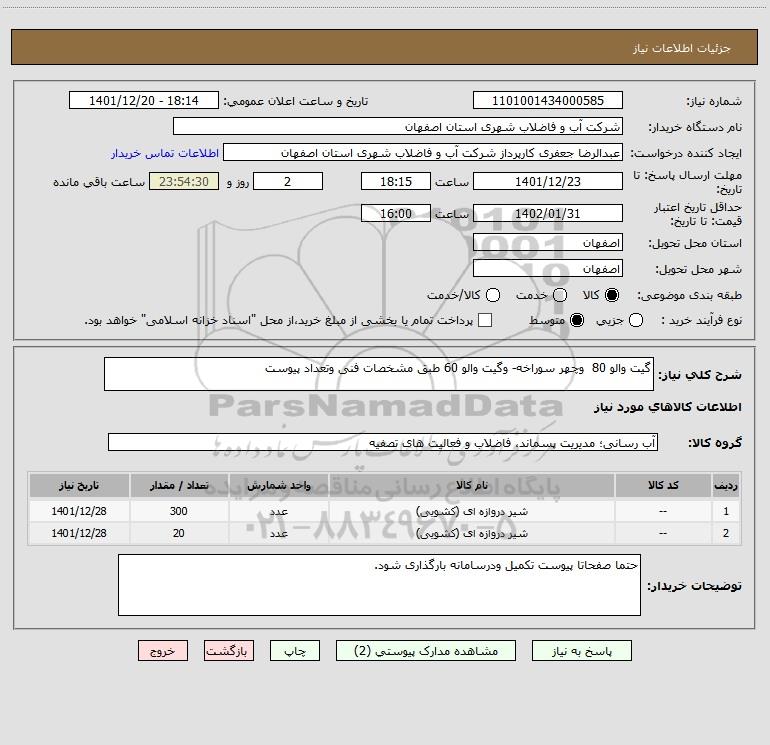Click the quantity cell 20

(x=179, y=533)
